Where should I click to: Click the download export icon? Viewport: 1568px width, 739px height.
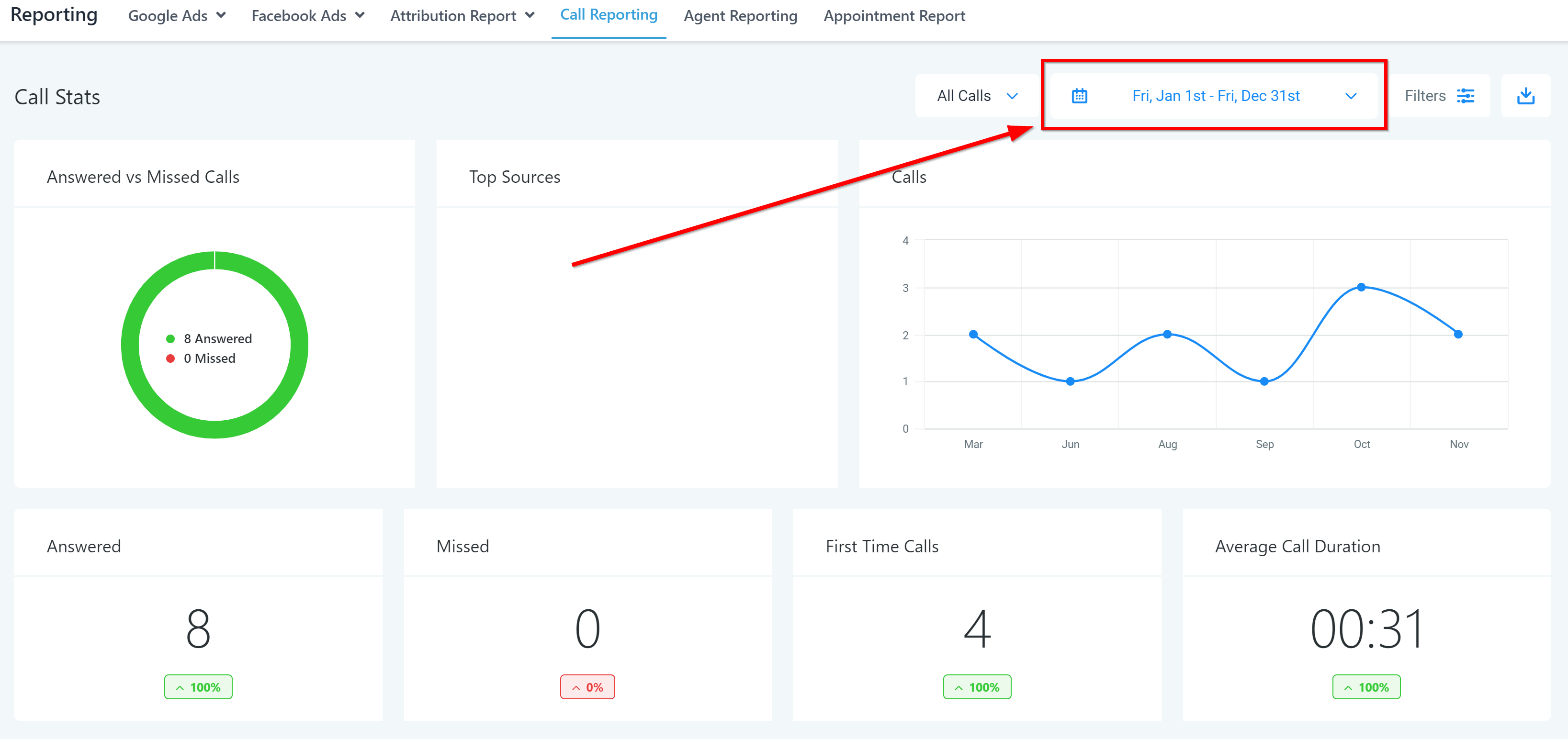1525,96
